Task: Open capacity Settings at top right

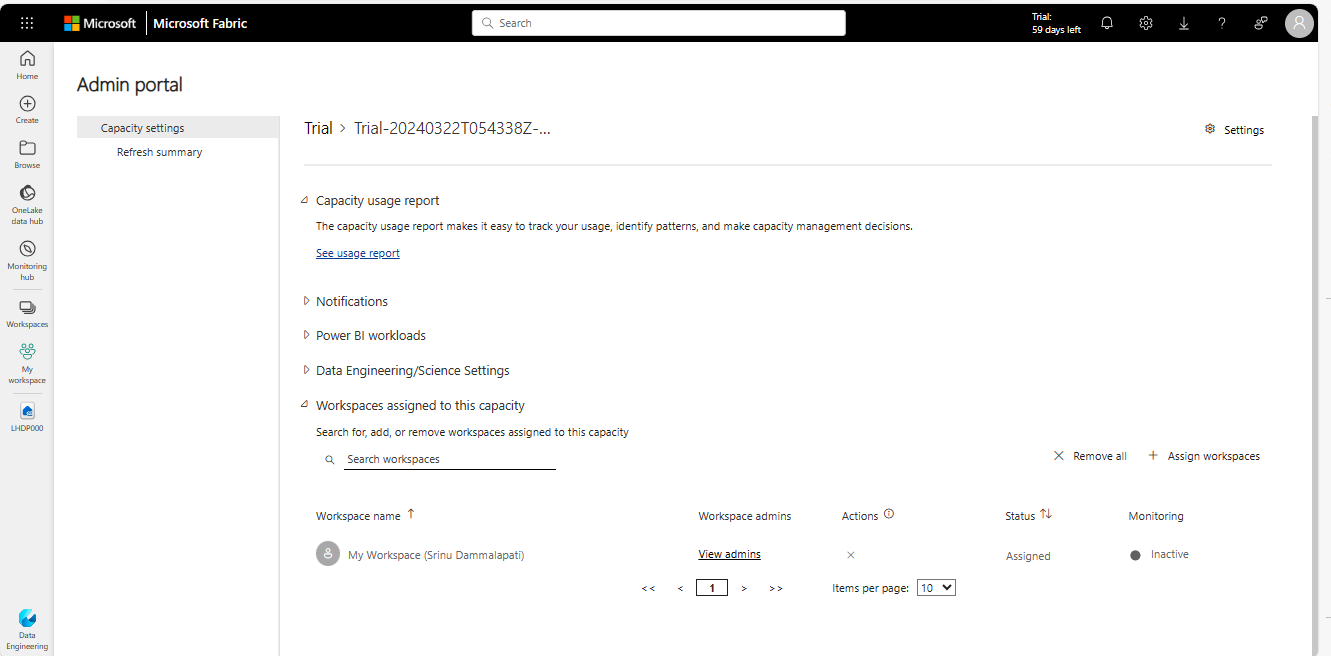Action: pyautogui.click(x=1235, y=130)
